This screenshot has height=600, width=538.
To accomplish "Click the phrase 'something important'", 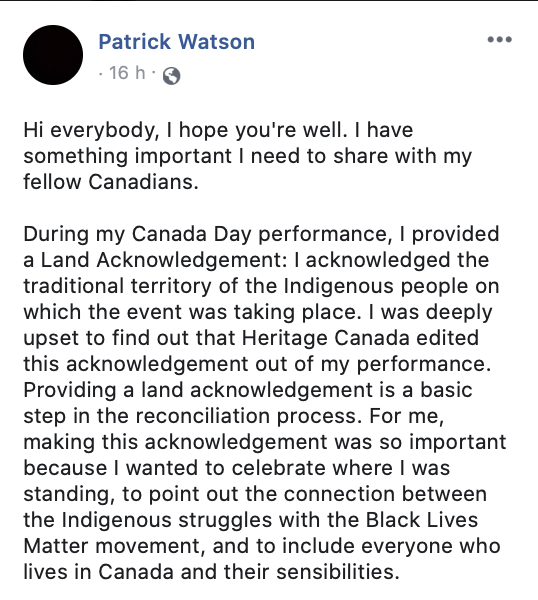I will 127,157.
